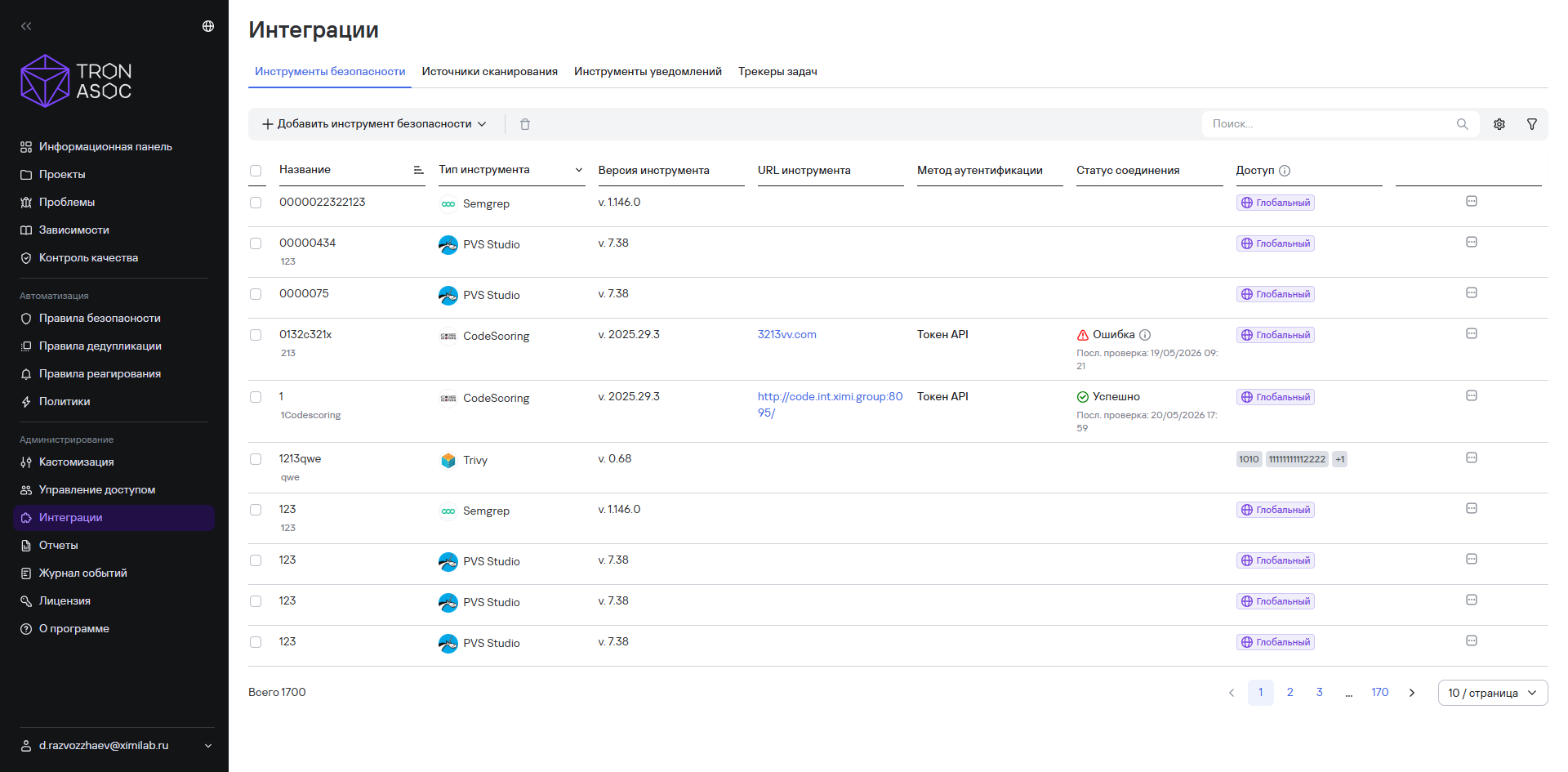Open the filter funnel icon
The image size is (1568, 772).
1532,124
